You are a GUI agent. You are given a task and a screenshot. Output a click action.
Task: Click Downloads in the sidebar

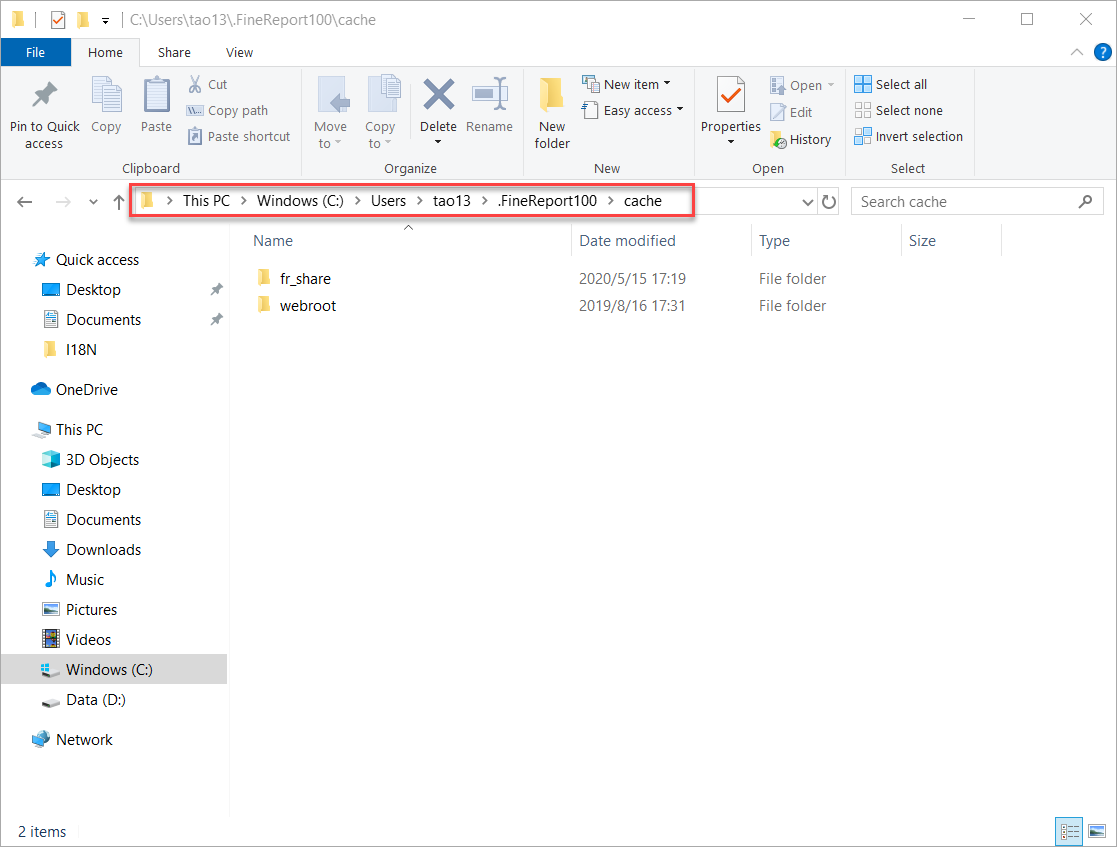102,549
